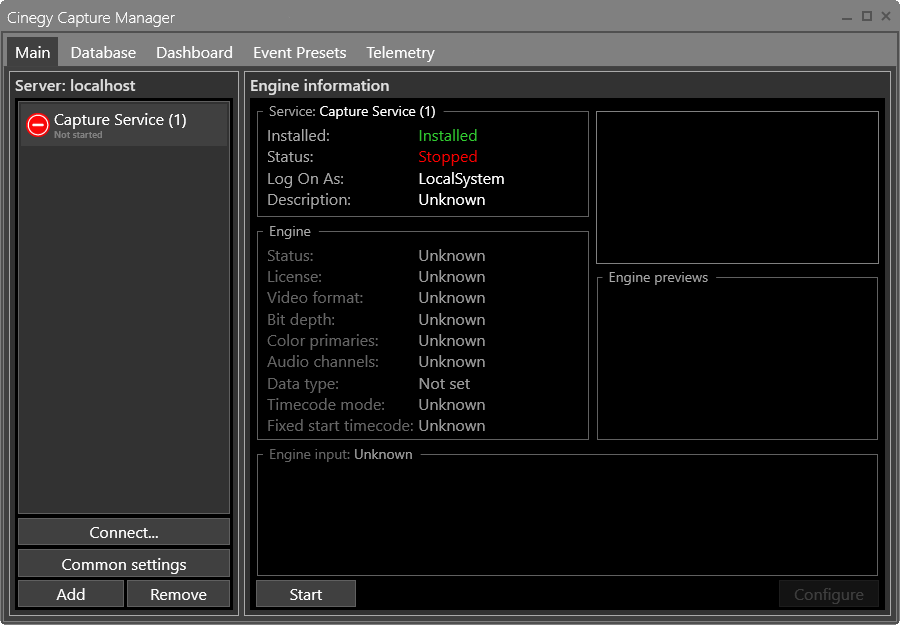
Task: Select the Main tab
Action: (x=32, y=52)
